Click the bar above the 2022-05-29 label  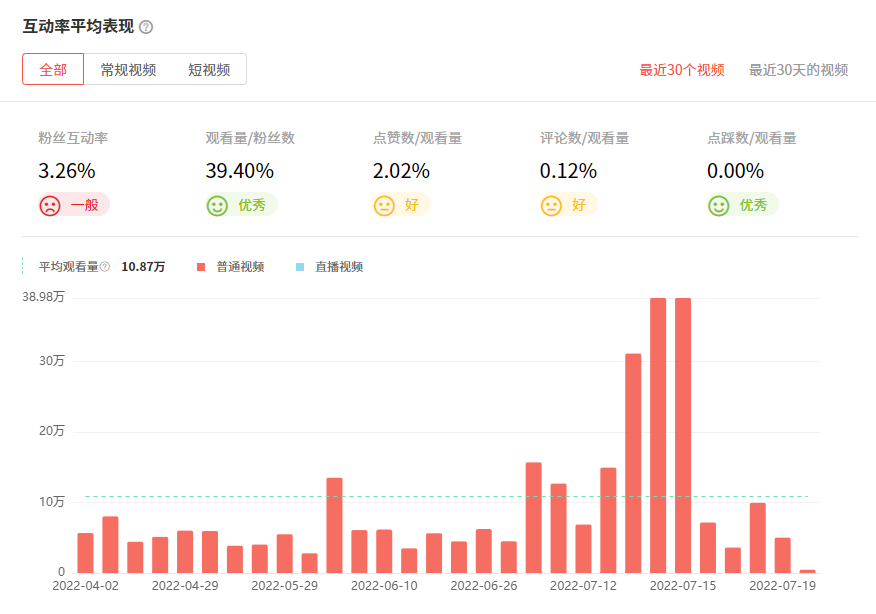point(285,553)
